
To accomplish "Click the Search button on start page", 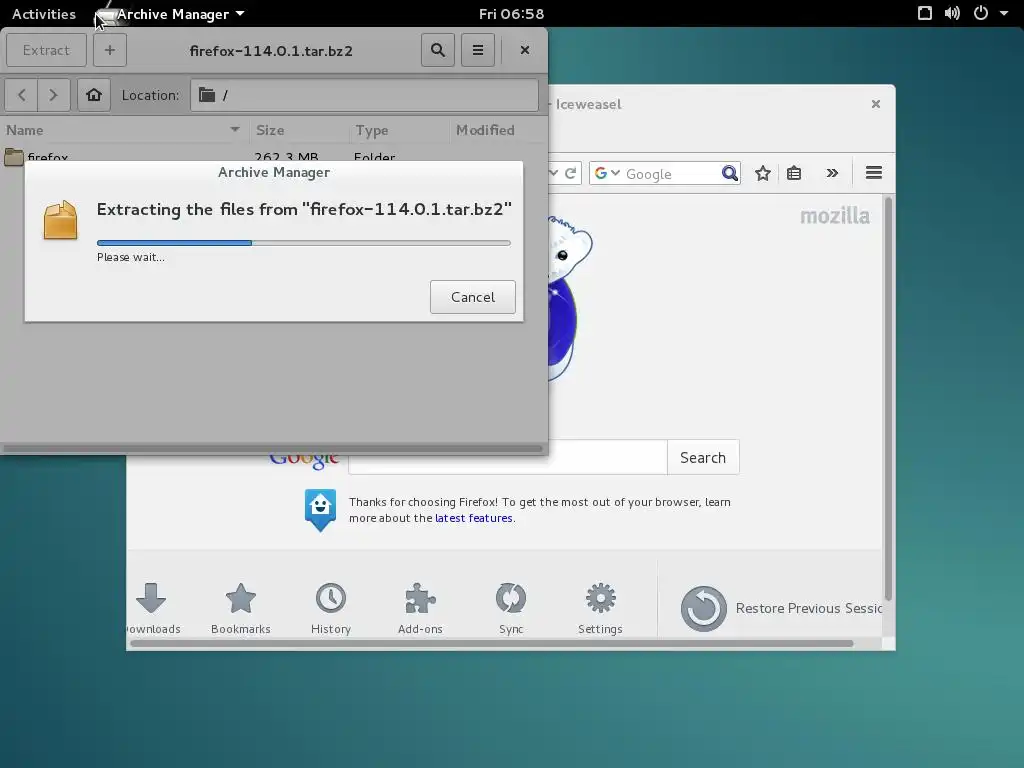I will (x=703, y=457).
